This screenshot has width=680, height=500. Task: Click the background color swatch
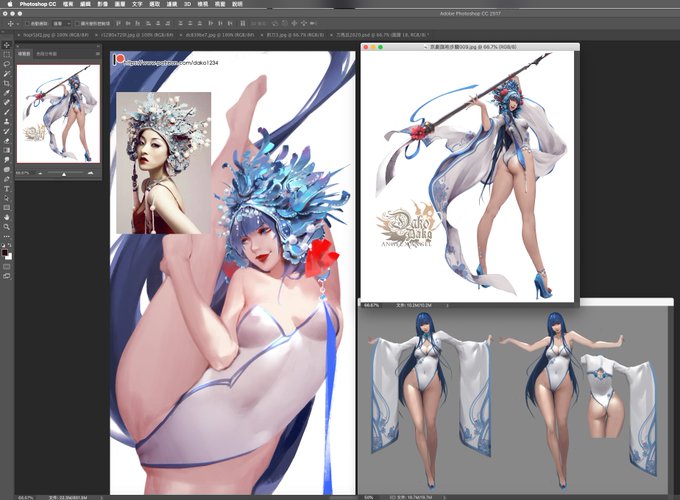click(x=9, y=257)
